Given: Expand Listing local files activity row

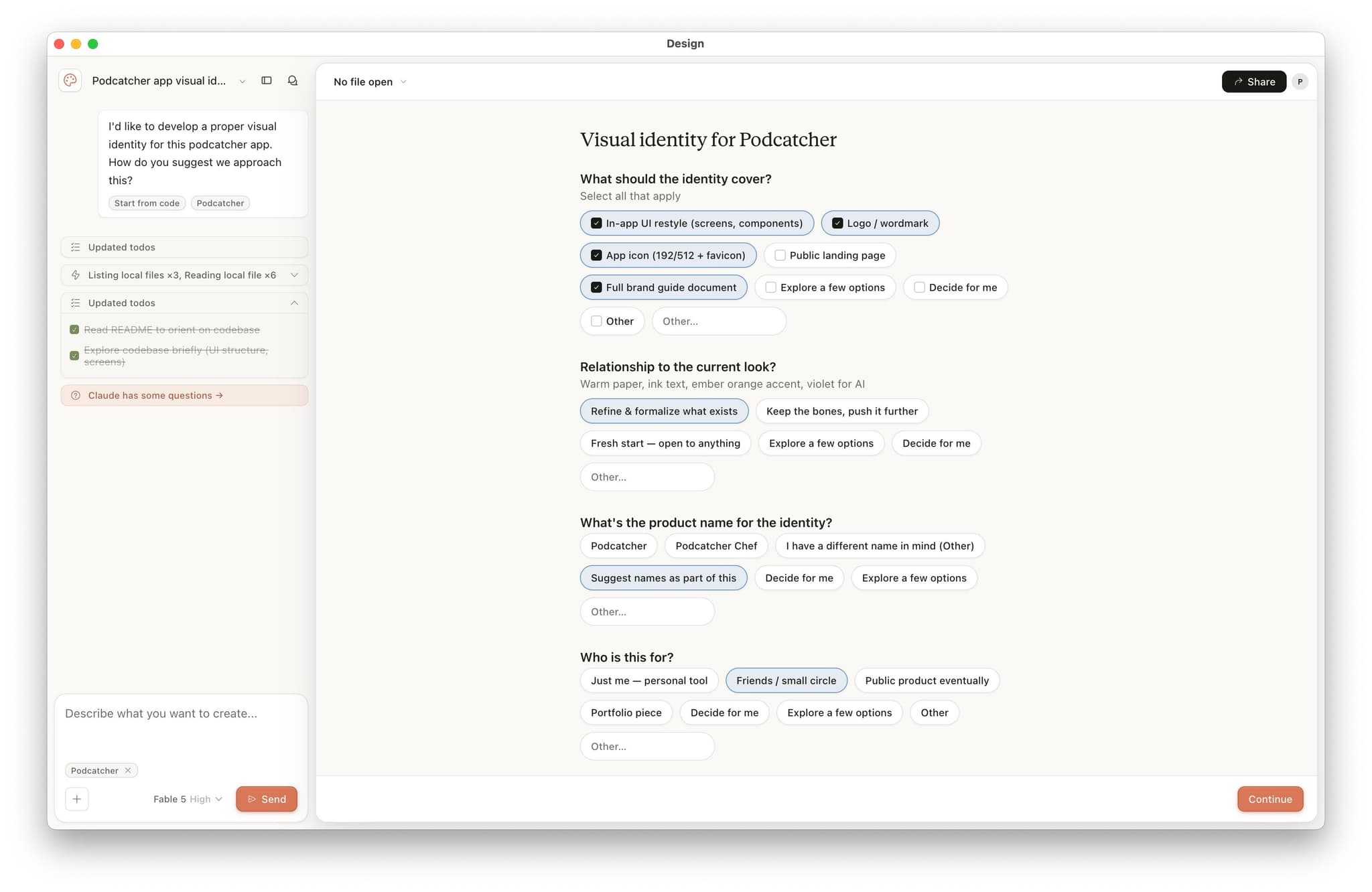Looking at the screenshot, I should click(184, 275).
